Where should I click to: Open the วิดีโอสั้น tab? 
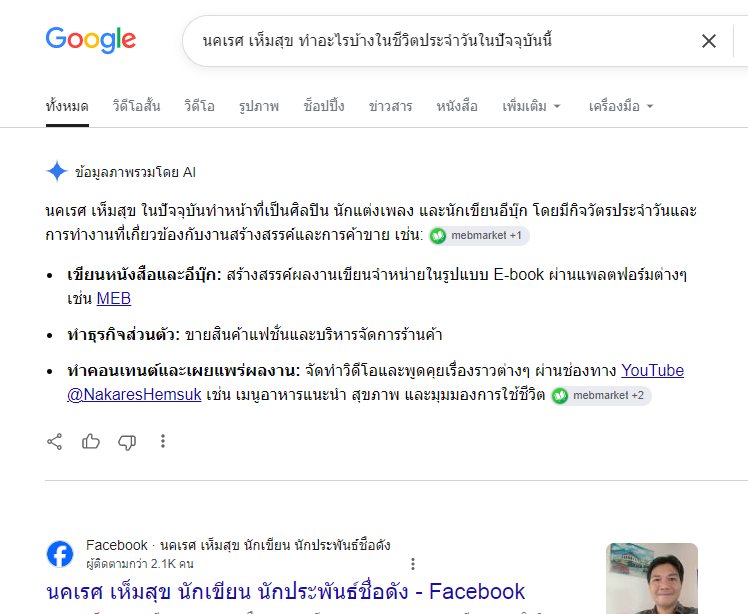point(136,106)
